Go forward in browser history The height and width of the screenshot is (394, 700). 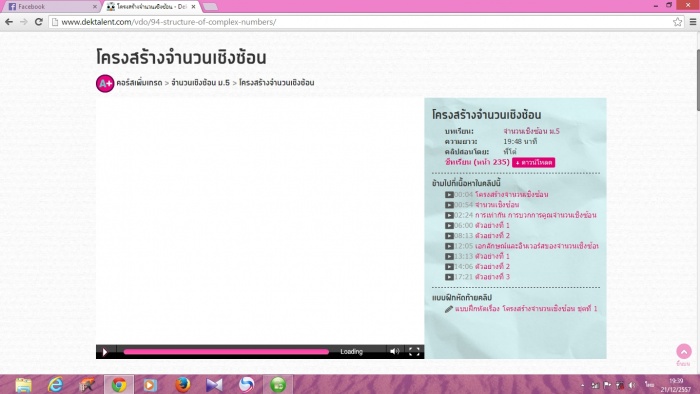(x=24, y=21)
